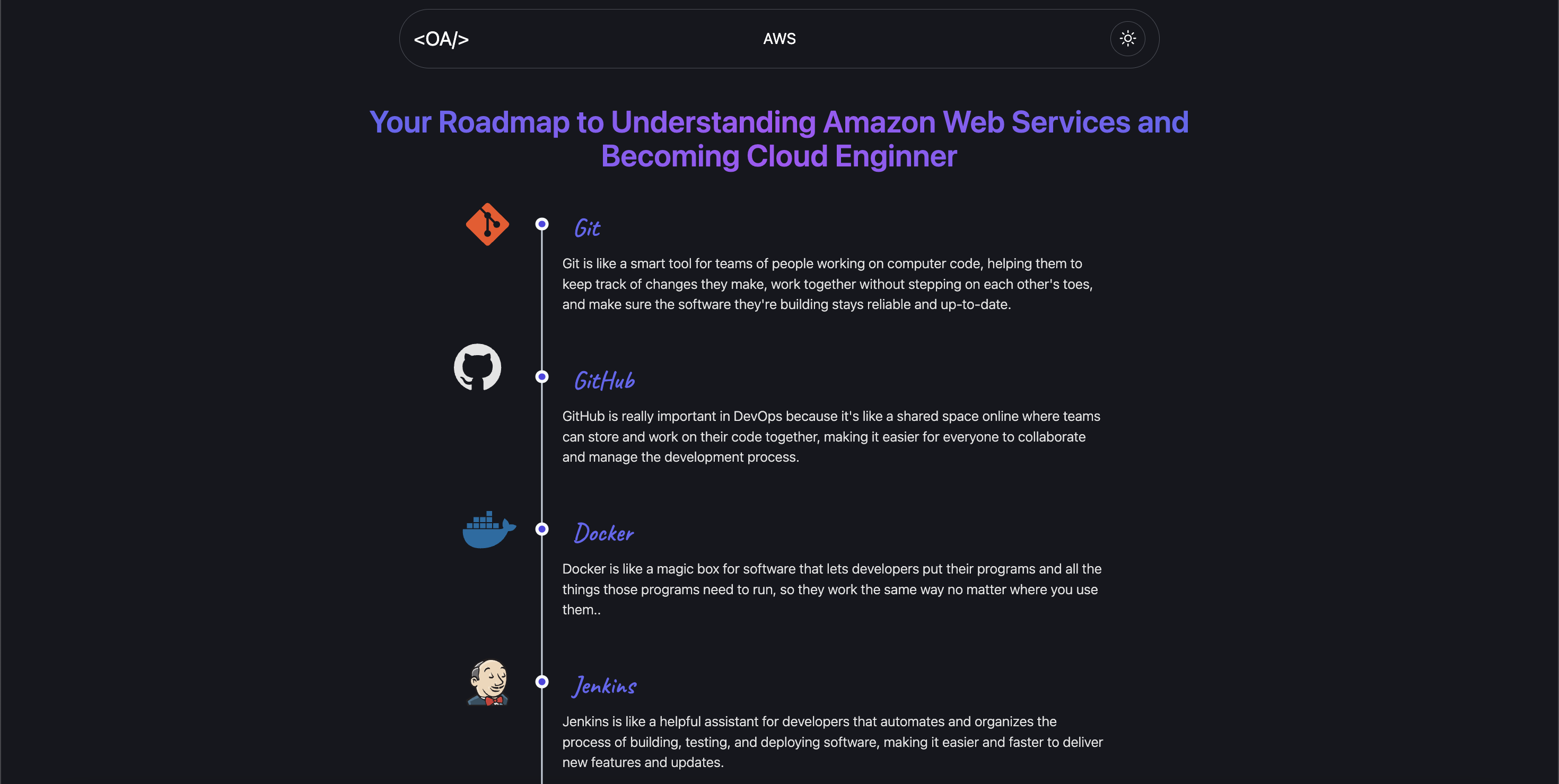Click the Jenkins section heading

coord(604,685)
